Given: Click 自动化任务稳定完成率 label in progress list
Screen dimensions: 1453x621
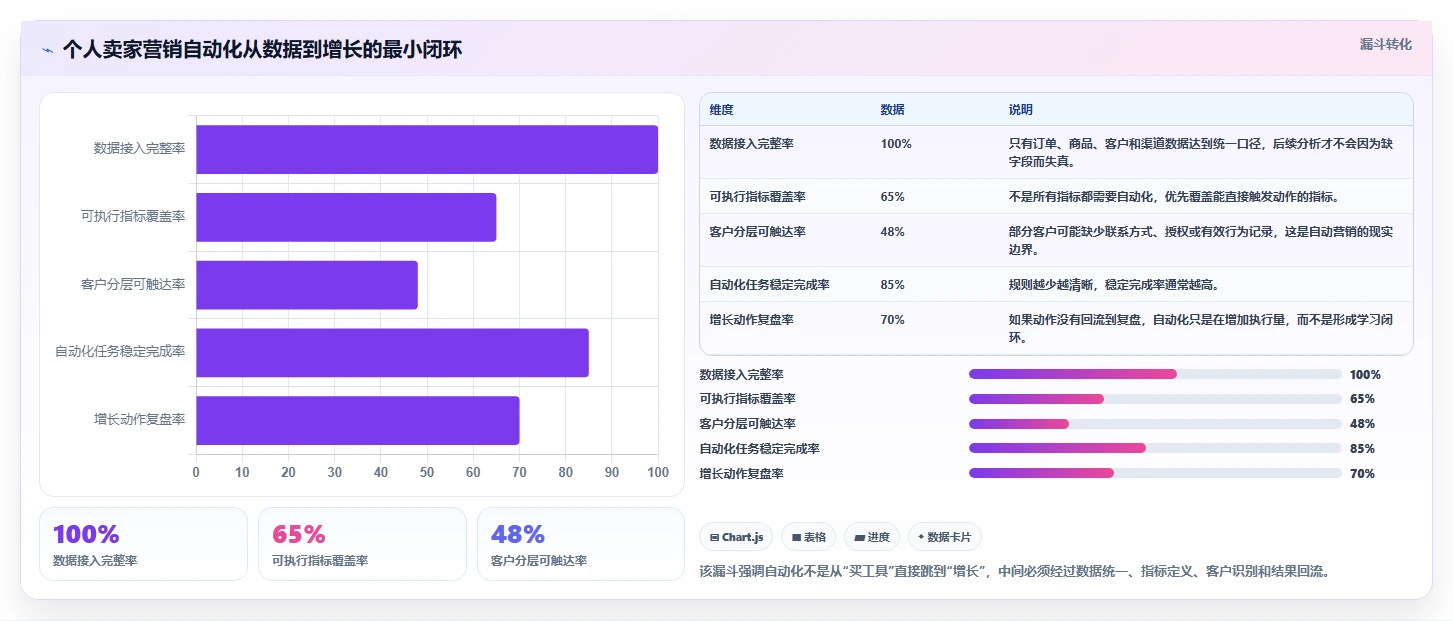Looking at the screenshot, I should coord(760,448).
